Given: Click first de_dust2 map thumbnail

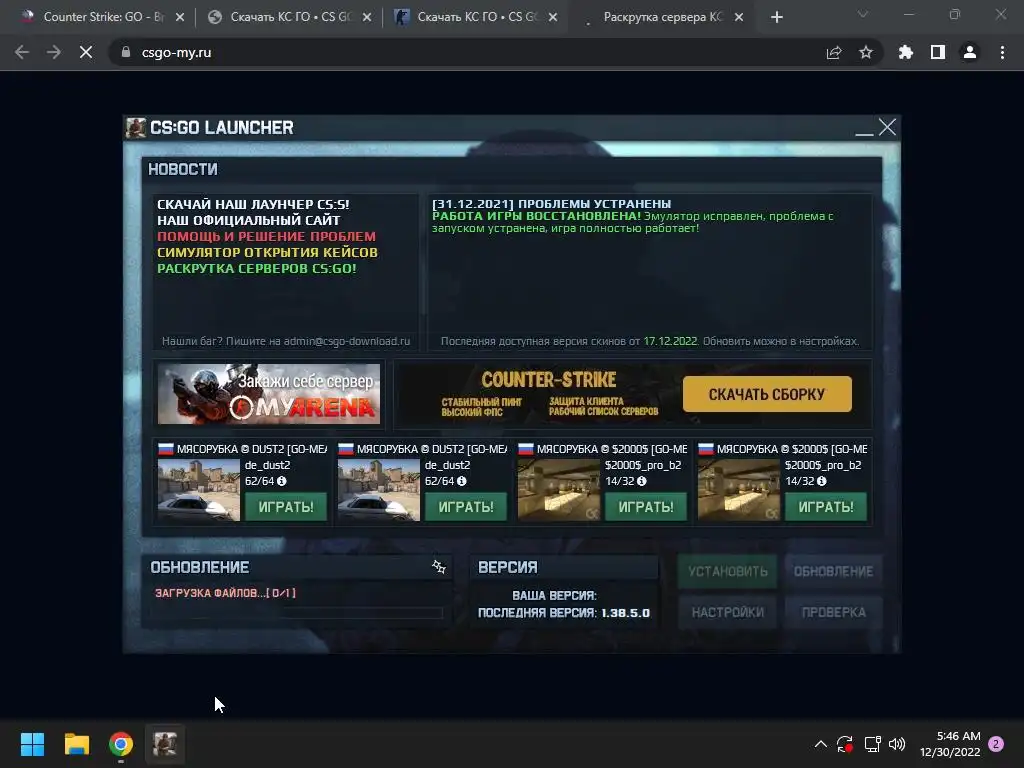Looking at the screenshot, I should coord(199,490).
